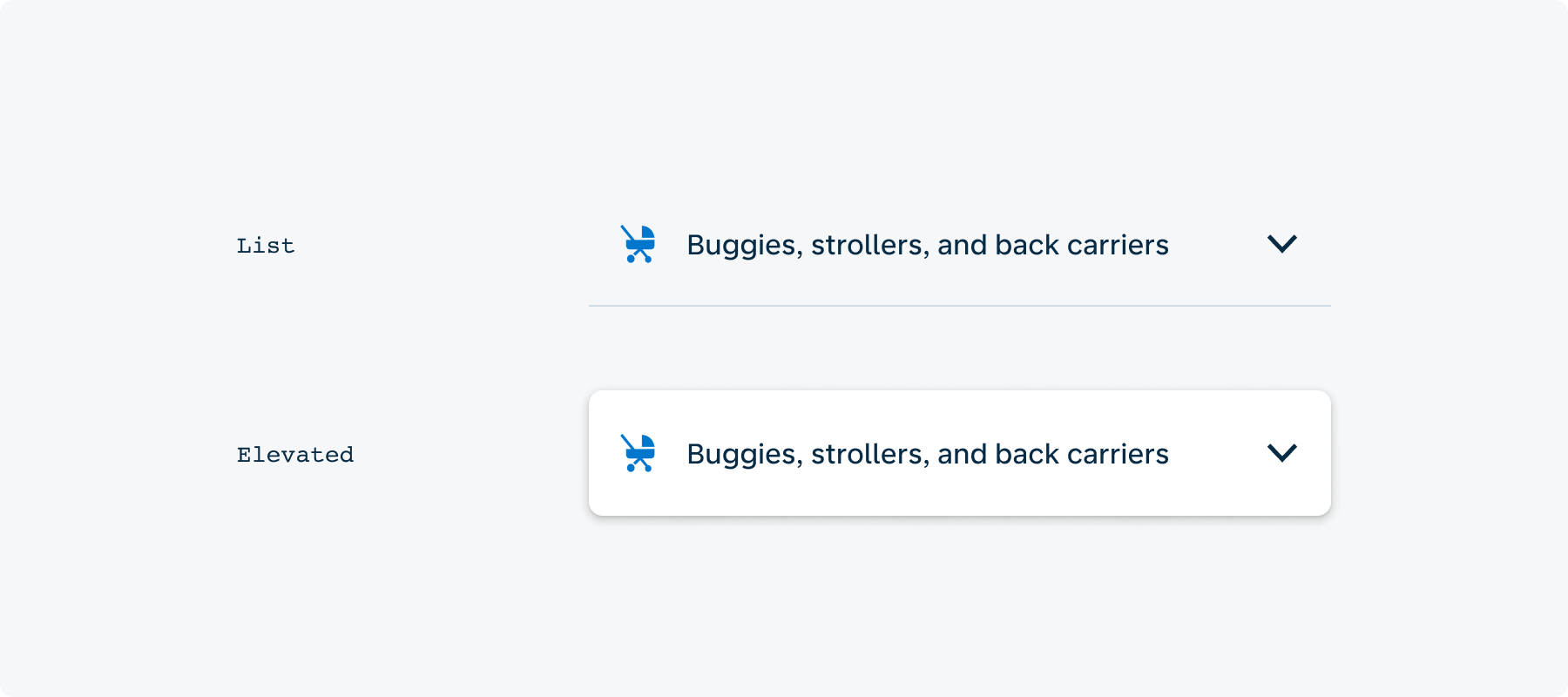Click the divider line beneath the List row
The image size is (1568, 697).
click(x=960, y=306)
